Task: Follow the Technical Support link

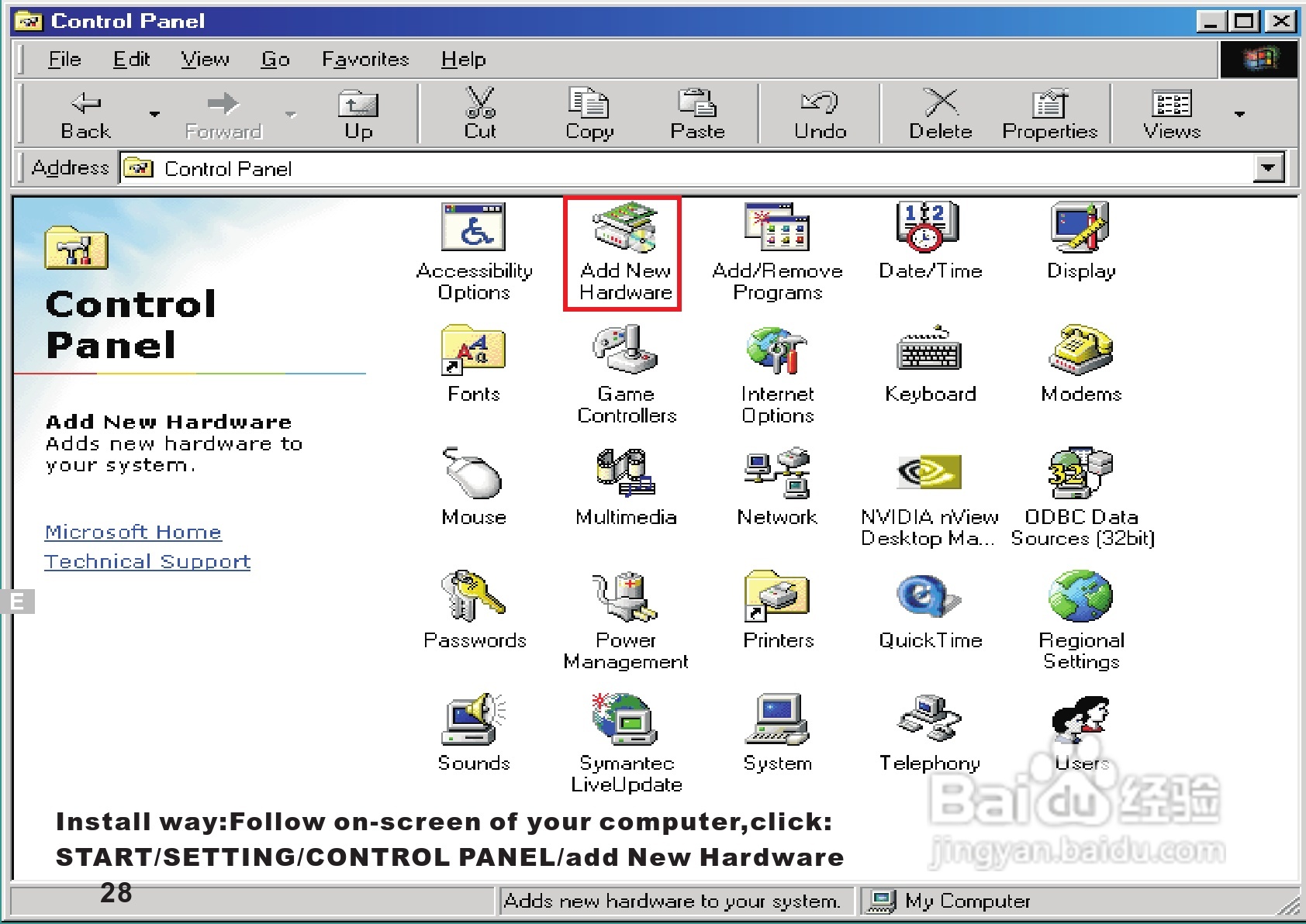Action: tap(147, 561)
